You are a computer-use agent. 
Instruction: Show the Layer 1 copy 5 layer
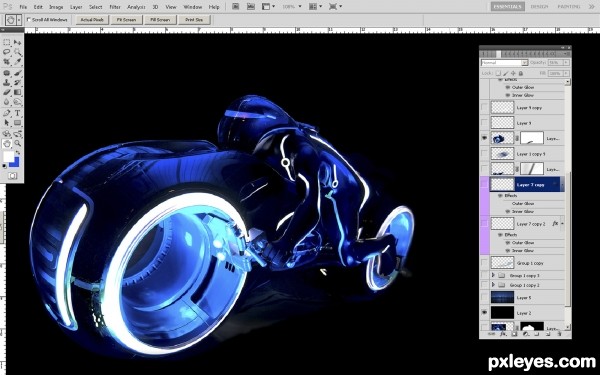(x=484, y=154)
